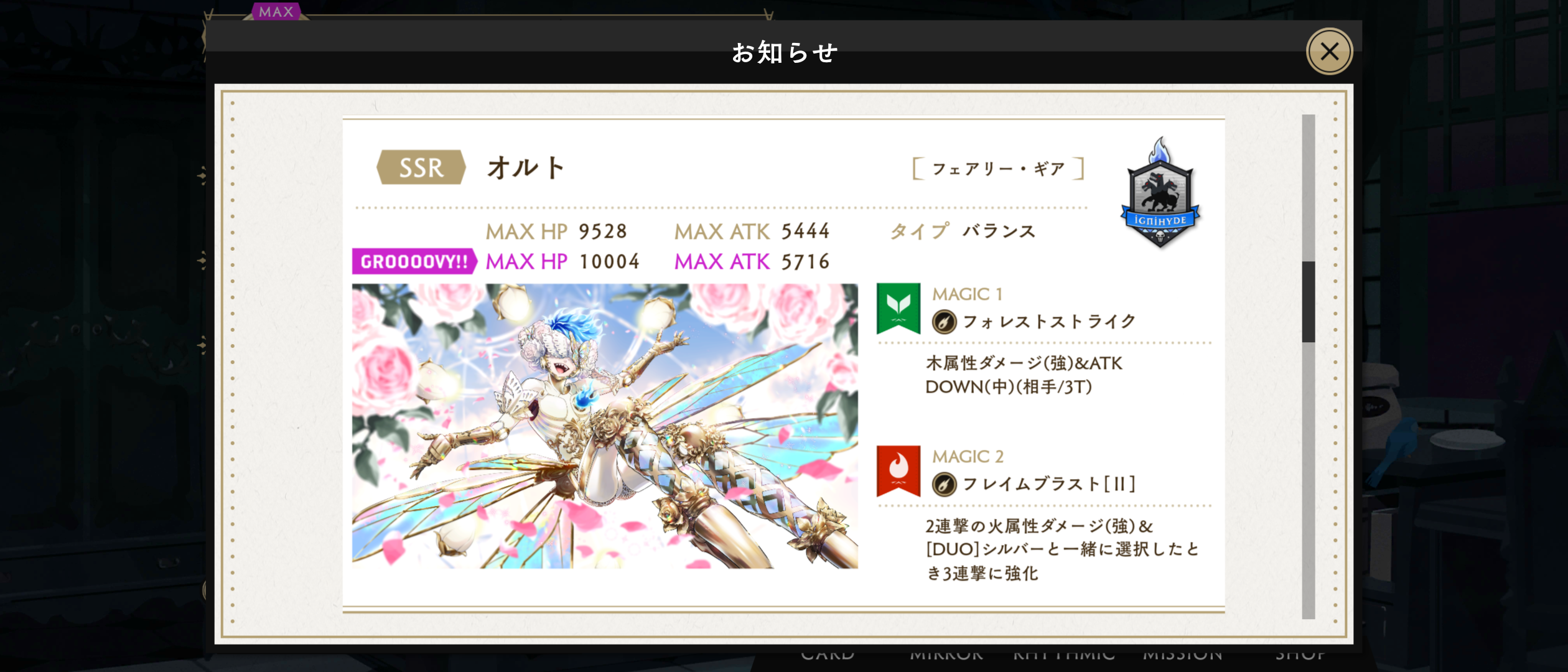Click the フォレストストライク spell name
This screenshot has height=672, width=1568.
point(1049,322)
